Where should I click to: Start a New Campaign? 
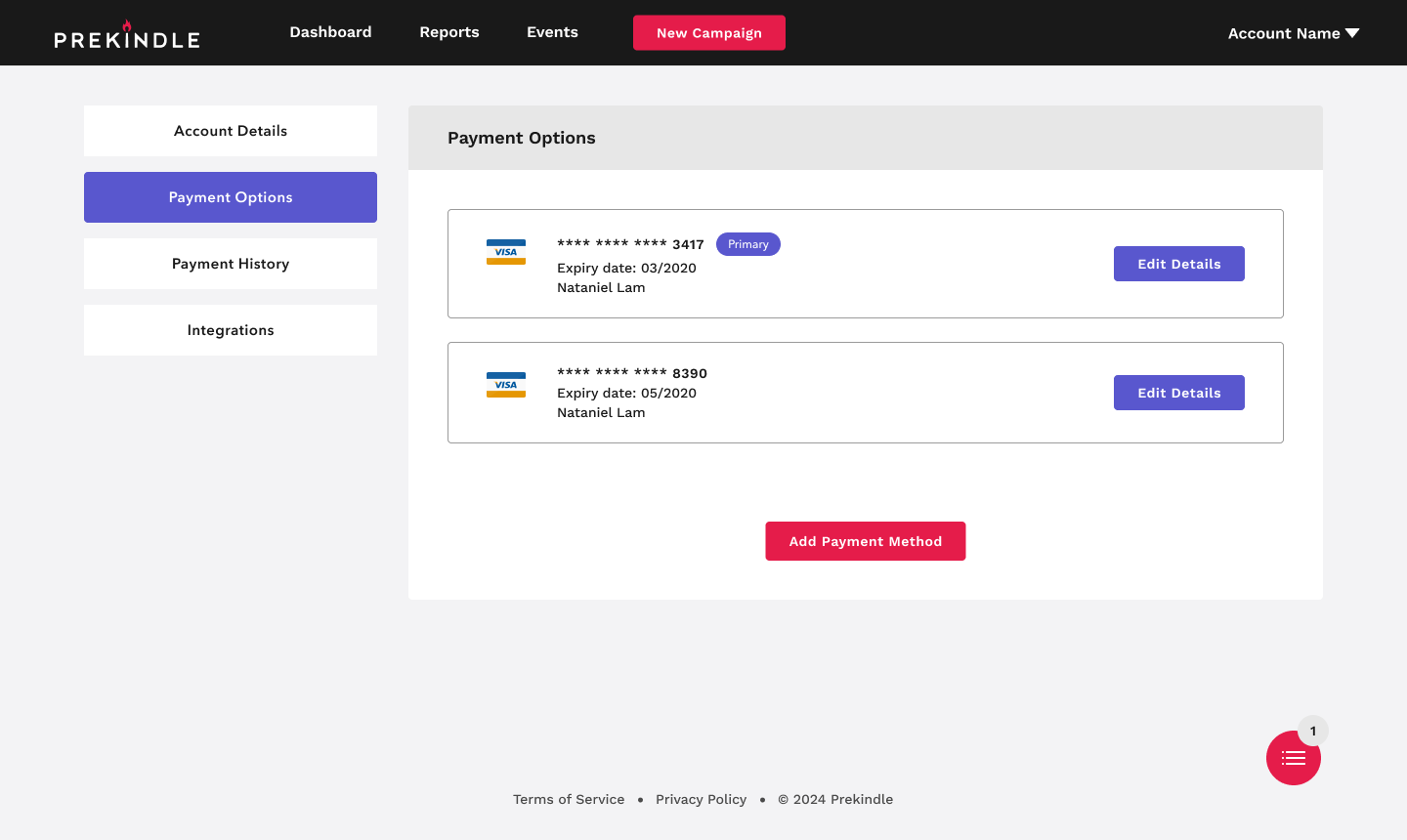click(708, 33)
